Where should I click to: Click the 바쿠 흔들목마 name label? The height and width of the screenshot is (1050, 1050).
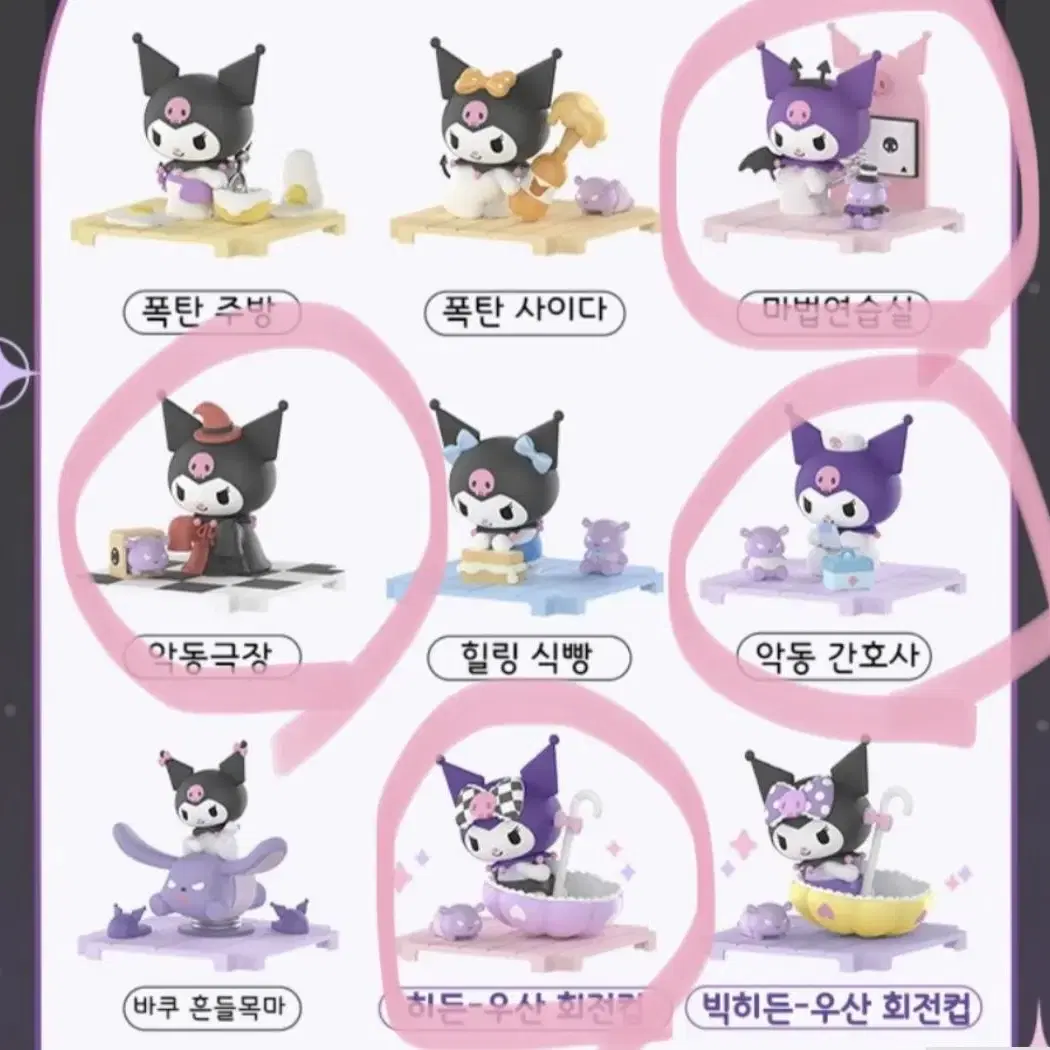pyautogui.click(x=212, y=1007)
